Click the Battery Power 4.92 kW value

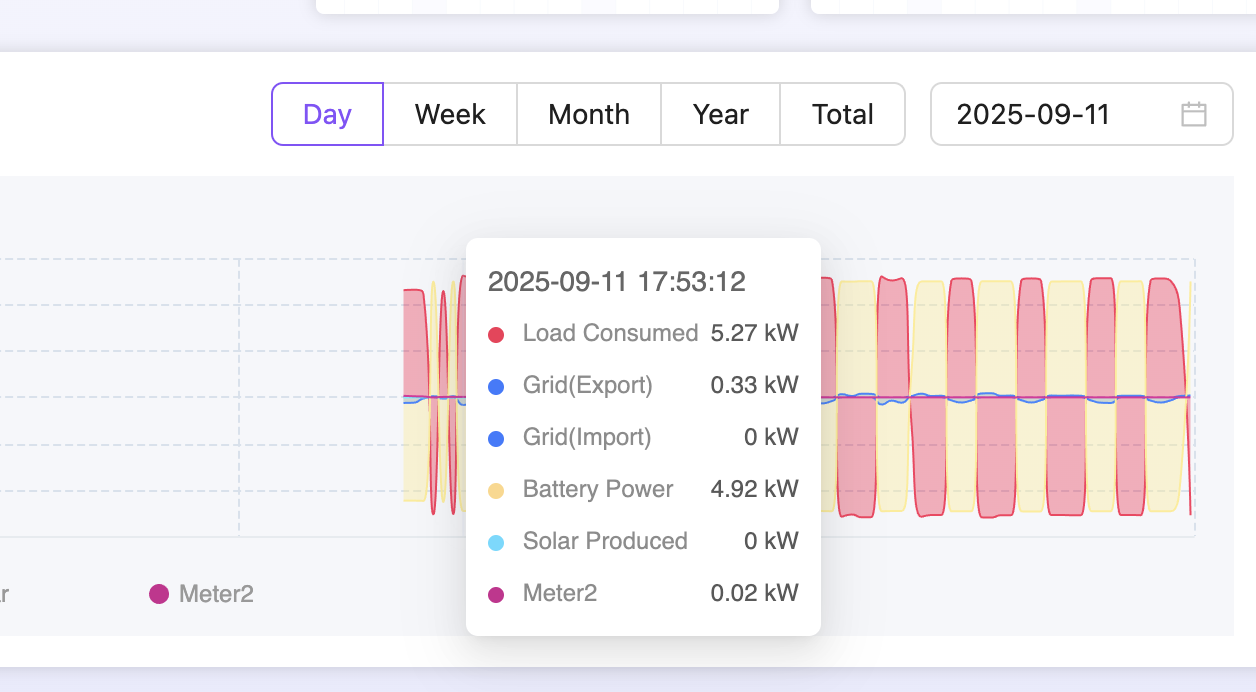(x=754, y=489)
